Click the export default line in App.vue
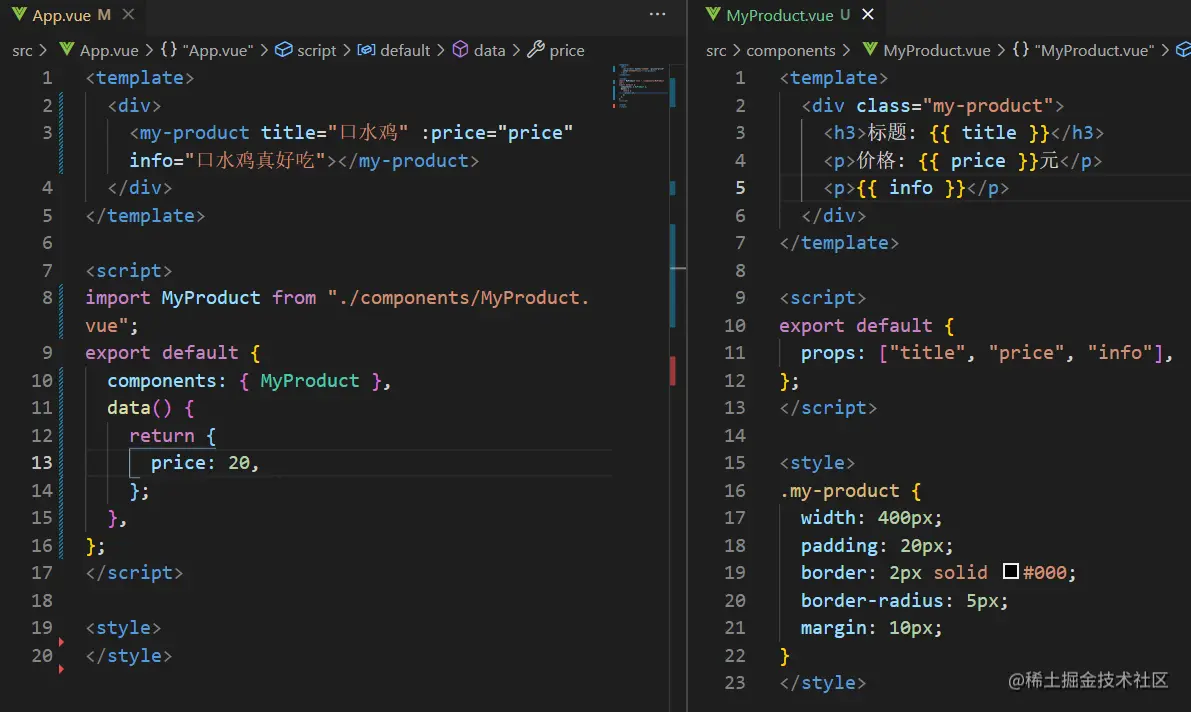The height and width of the screenshot is (712, 1191). [172, 353]
